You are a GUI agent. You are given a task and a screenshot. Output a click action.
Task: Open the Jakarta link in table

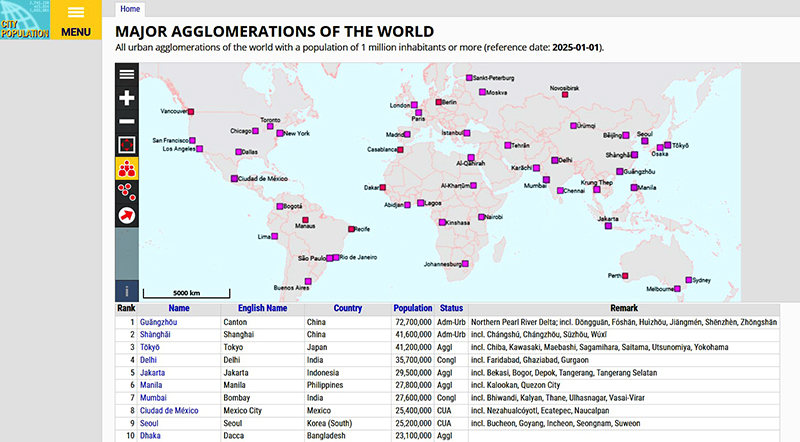(x=153, y=371)
